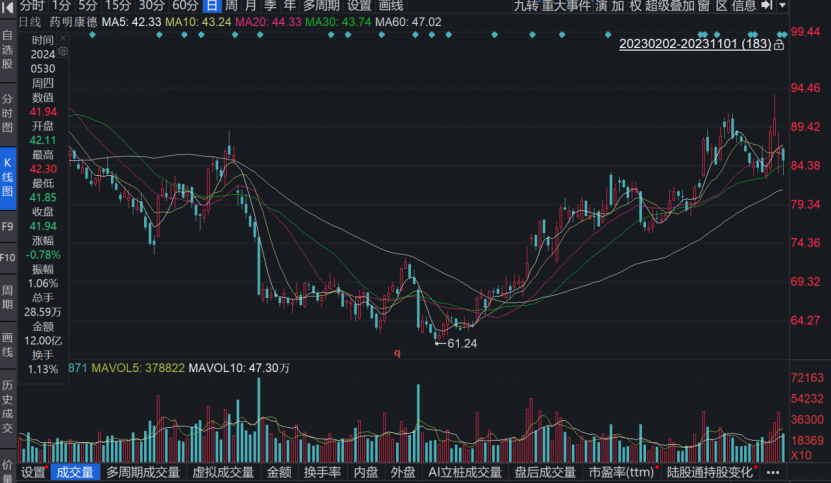Click the 权 rights-adjustment icon
Viewport: 831px width, 483px height.
click(x=635, y=6)
